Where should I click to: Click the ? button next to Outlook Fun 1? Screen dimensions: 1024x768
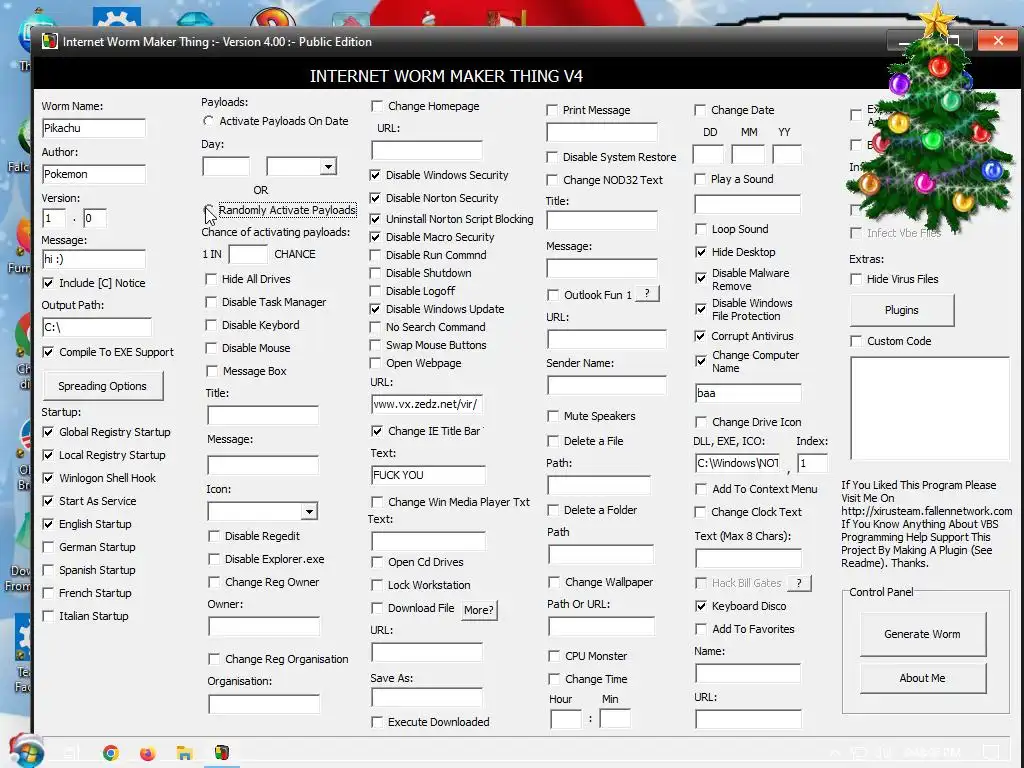click(647, 294)
